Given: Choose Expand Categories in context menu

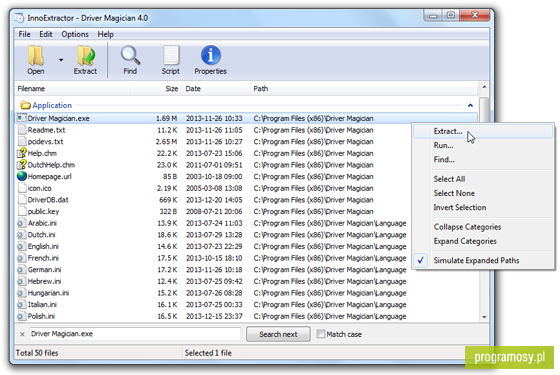Looking at the screenshot, I should (x=483, y=241).
